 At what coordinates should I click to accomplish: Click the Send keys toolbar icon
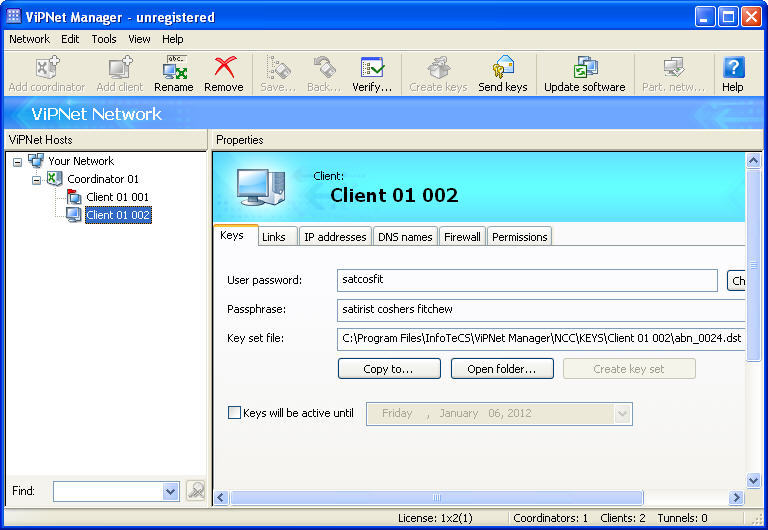(503, 67)
